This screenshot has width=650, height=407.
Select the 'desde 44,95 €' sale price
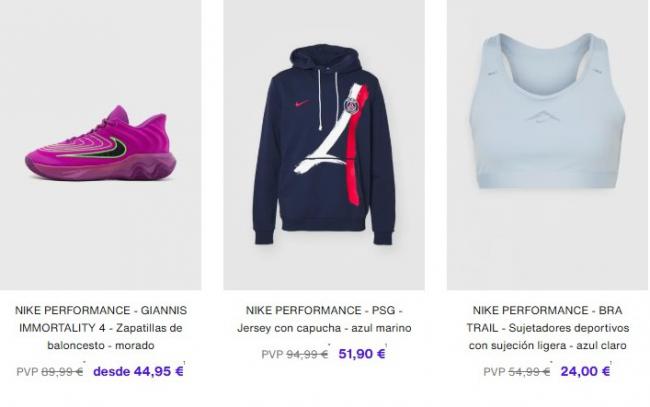(138, 371)
